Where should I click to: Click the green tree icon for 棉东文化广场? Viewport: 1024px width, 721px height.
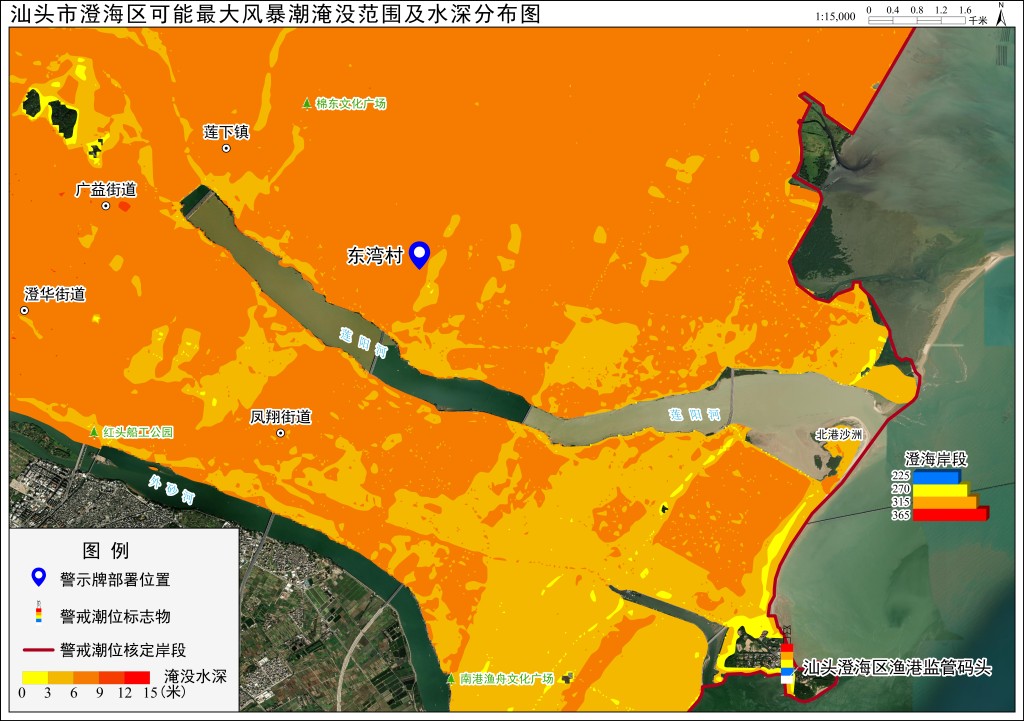pos(306,103)
